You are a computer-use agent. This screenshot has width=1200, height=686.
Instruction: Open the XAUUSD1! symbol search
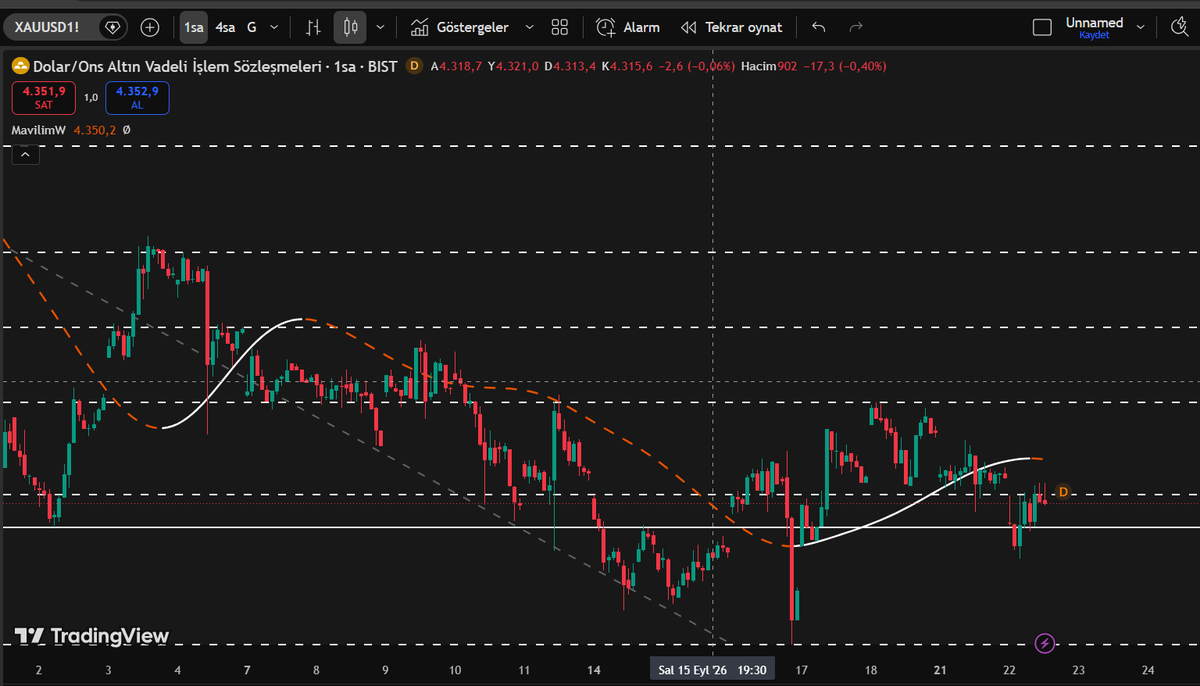click(x=49, y=27)
